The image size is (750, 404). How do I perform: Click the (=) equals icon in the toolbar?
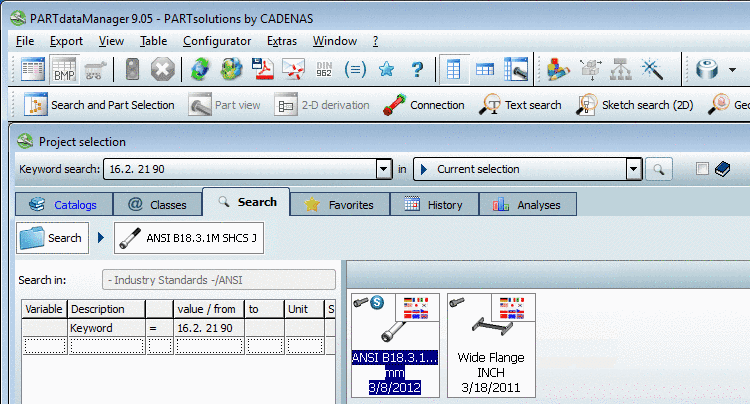[x=355, y=70]
